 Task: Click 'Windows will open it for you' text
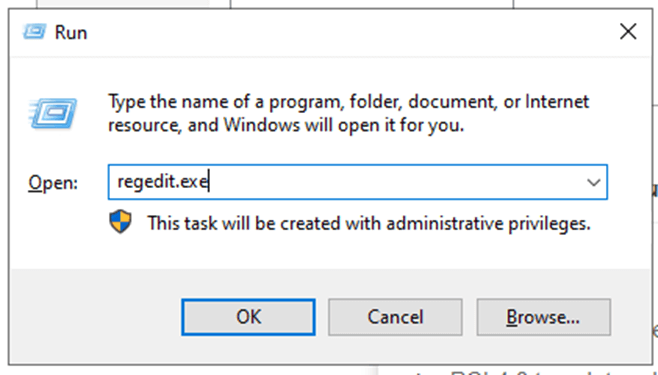coord(344,125)
